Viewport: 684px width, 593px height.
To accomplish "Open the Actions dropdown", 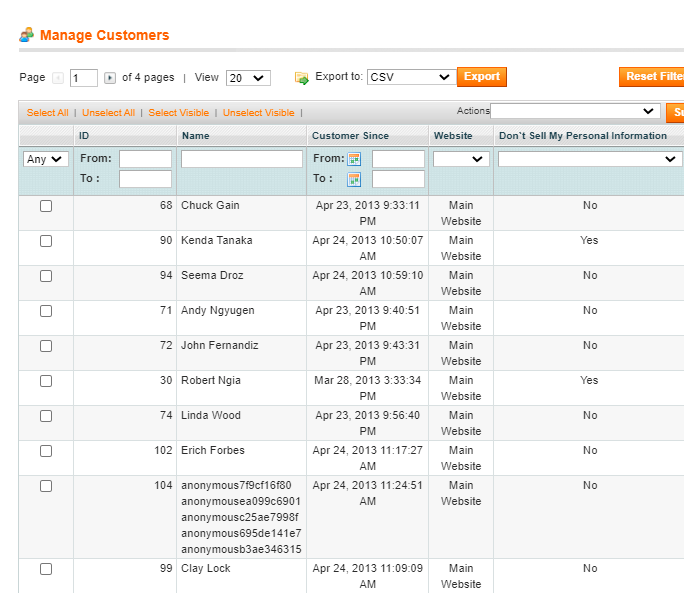I will point(574,111).
